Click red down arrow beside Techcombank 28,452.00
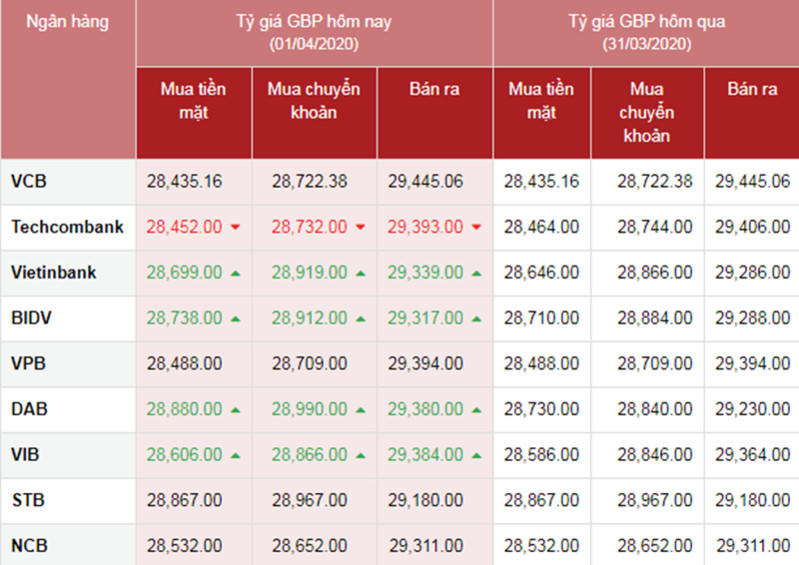 (235, 227)
